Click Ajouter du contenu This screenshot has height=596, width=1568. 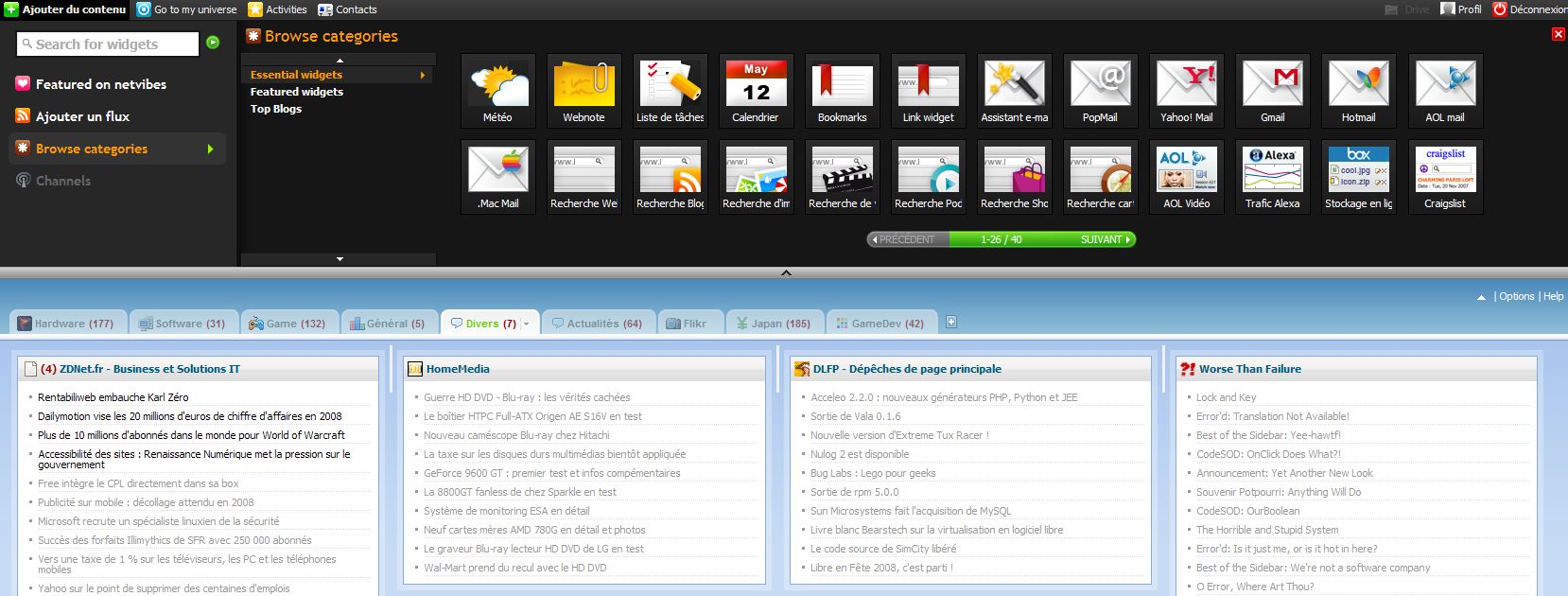tap(65, 9)
